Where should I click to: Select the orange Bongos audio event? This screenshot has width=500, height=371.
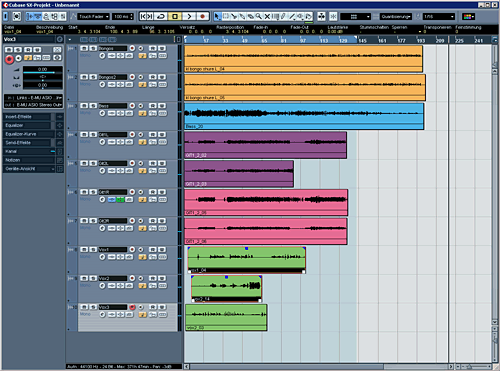click(303, 59)
